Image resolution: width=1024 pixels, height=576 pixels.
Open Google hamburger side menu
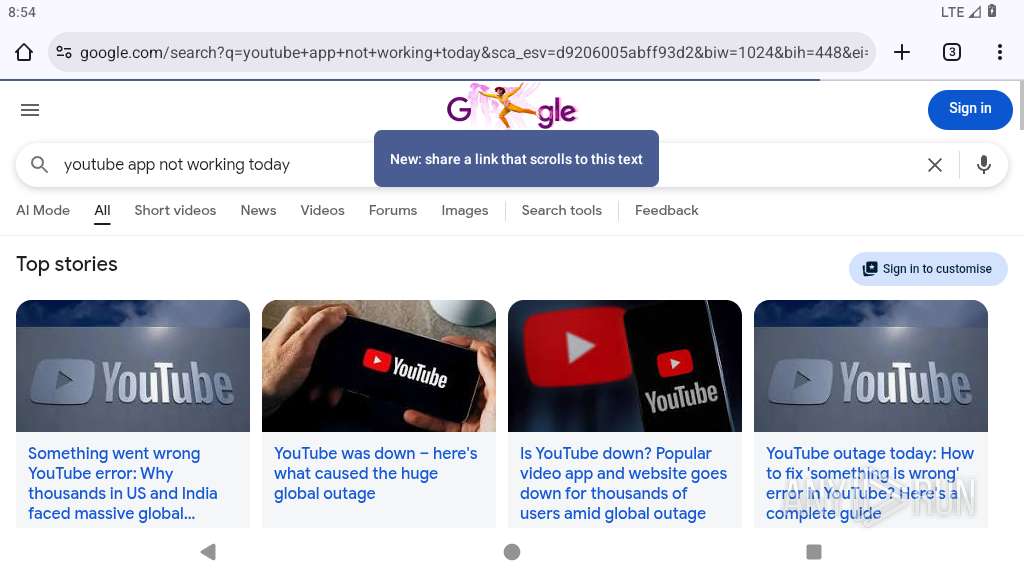tap(30, 110)
